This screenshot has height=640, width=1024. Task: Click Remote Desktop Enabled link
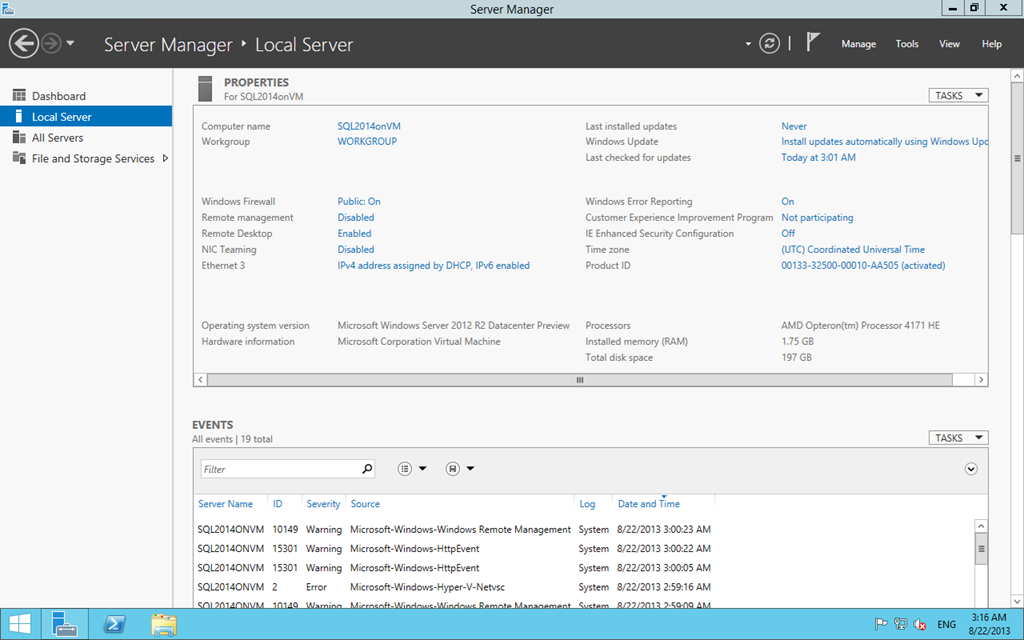coord(355,233)
